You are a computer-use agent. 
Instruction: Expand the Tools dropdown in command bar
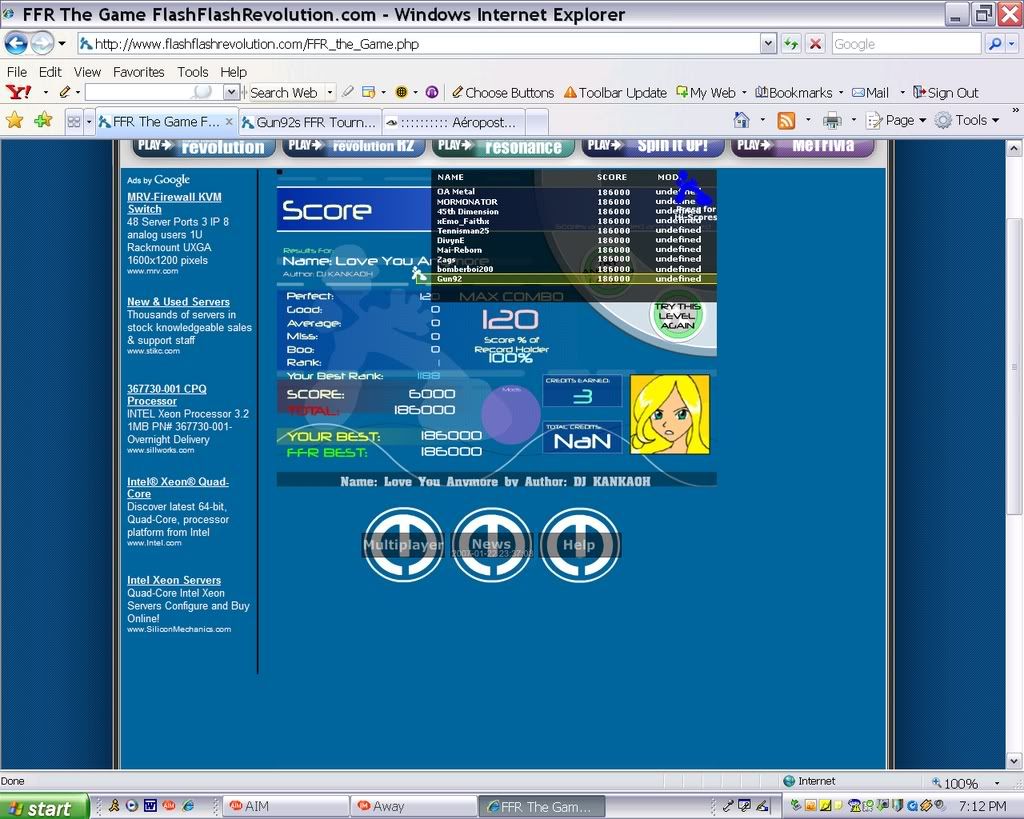pos(970,120)
